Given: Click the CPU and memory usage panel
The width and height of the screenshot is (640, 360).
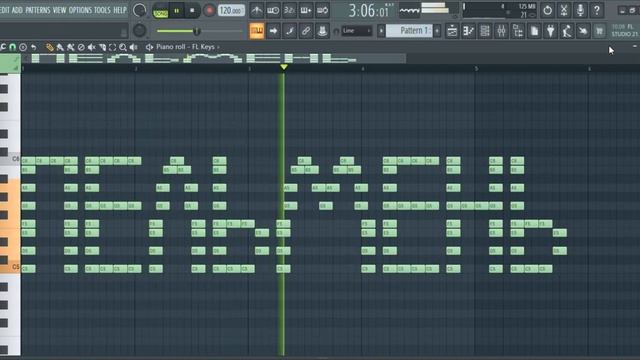Looking at the screenshot, I should pos(499,11).
